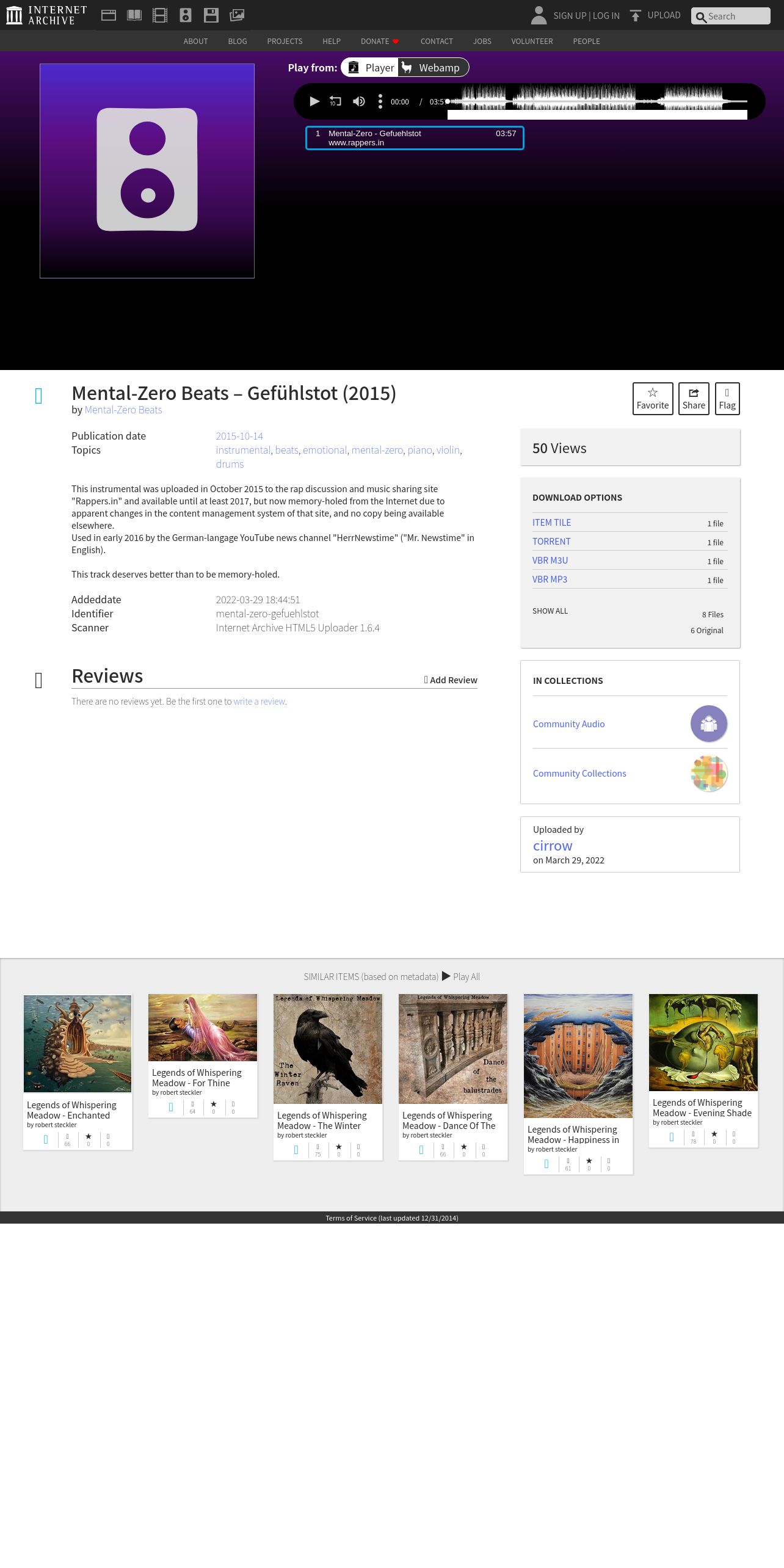
Task: Switch playback source to Webamp
Action: [x=430, y=68]
